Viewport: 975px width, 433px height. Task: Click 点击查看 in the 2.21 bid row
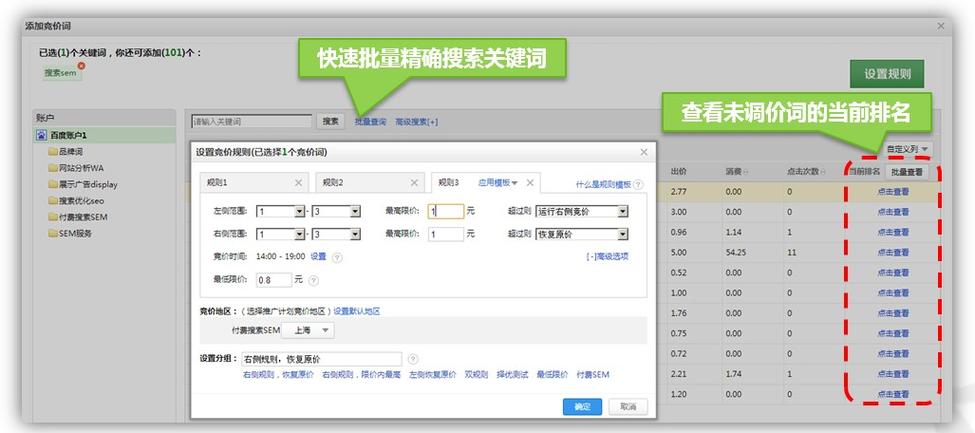[893, 374]
